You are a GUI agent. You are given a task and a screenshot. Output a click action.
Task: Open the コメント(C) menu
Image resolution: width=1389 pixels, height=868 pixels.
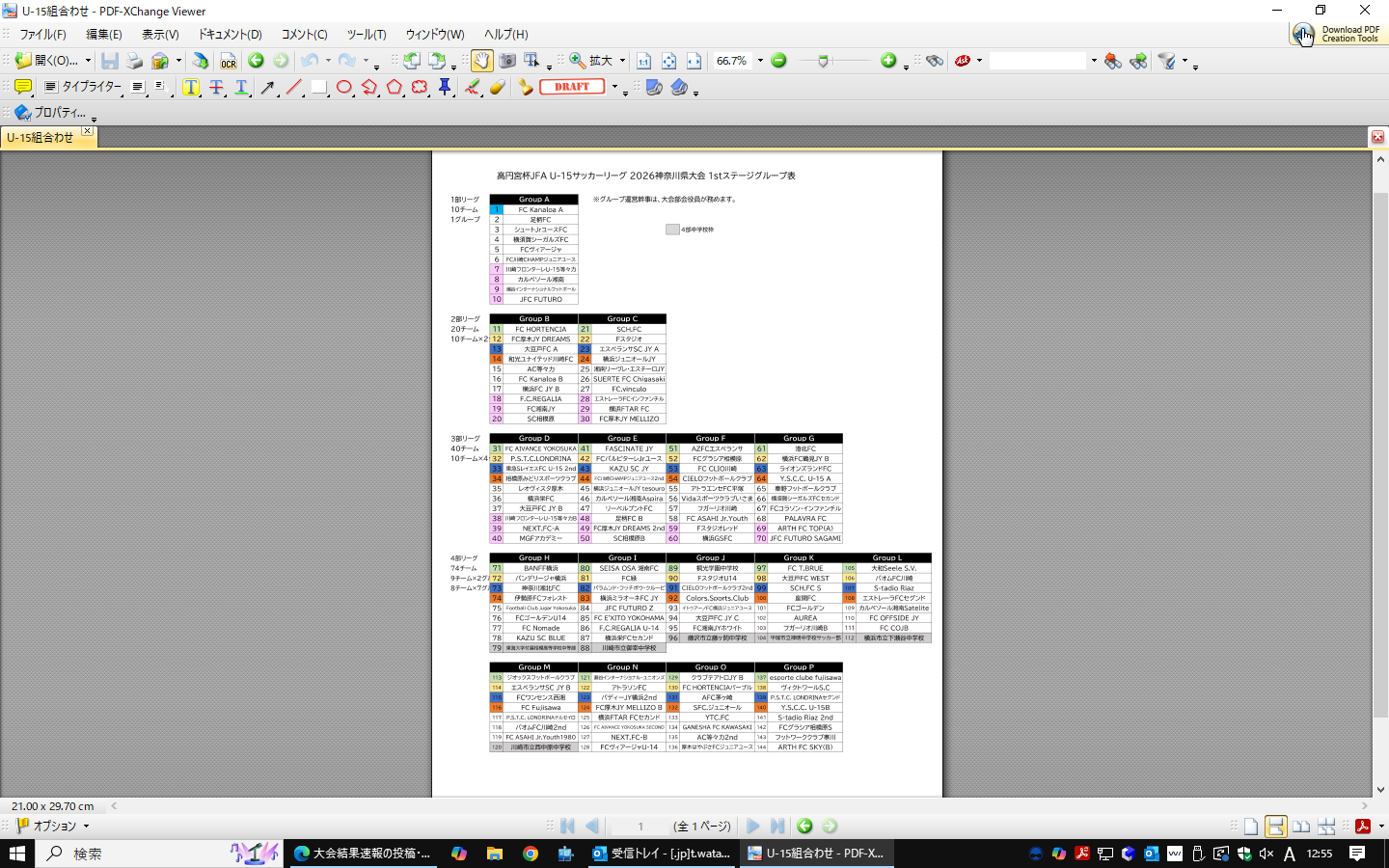click(304, 35)
